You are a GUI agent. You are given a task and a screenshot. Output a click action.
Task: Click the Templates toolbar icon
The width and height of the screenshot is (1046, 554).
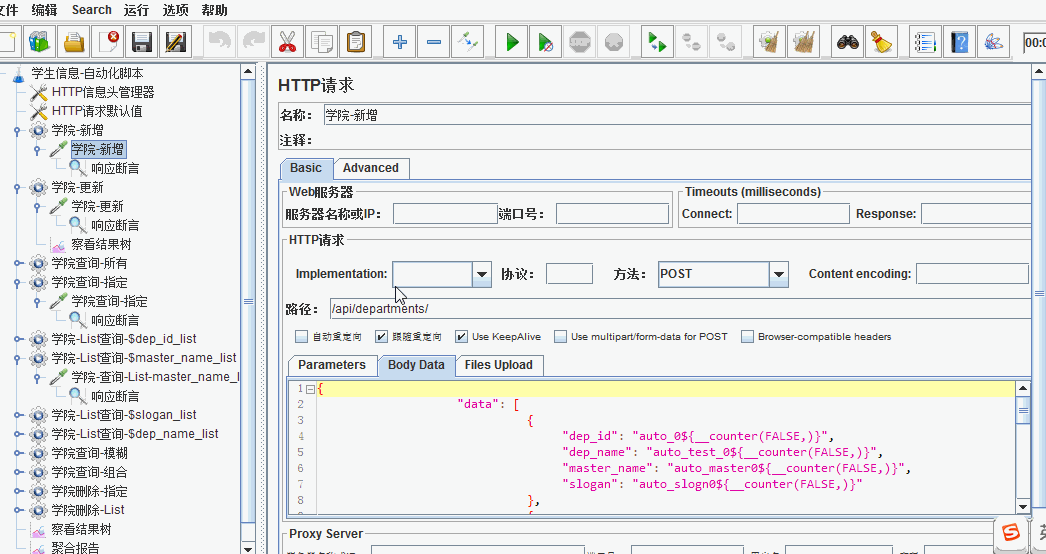pos(40,42)
